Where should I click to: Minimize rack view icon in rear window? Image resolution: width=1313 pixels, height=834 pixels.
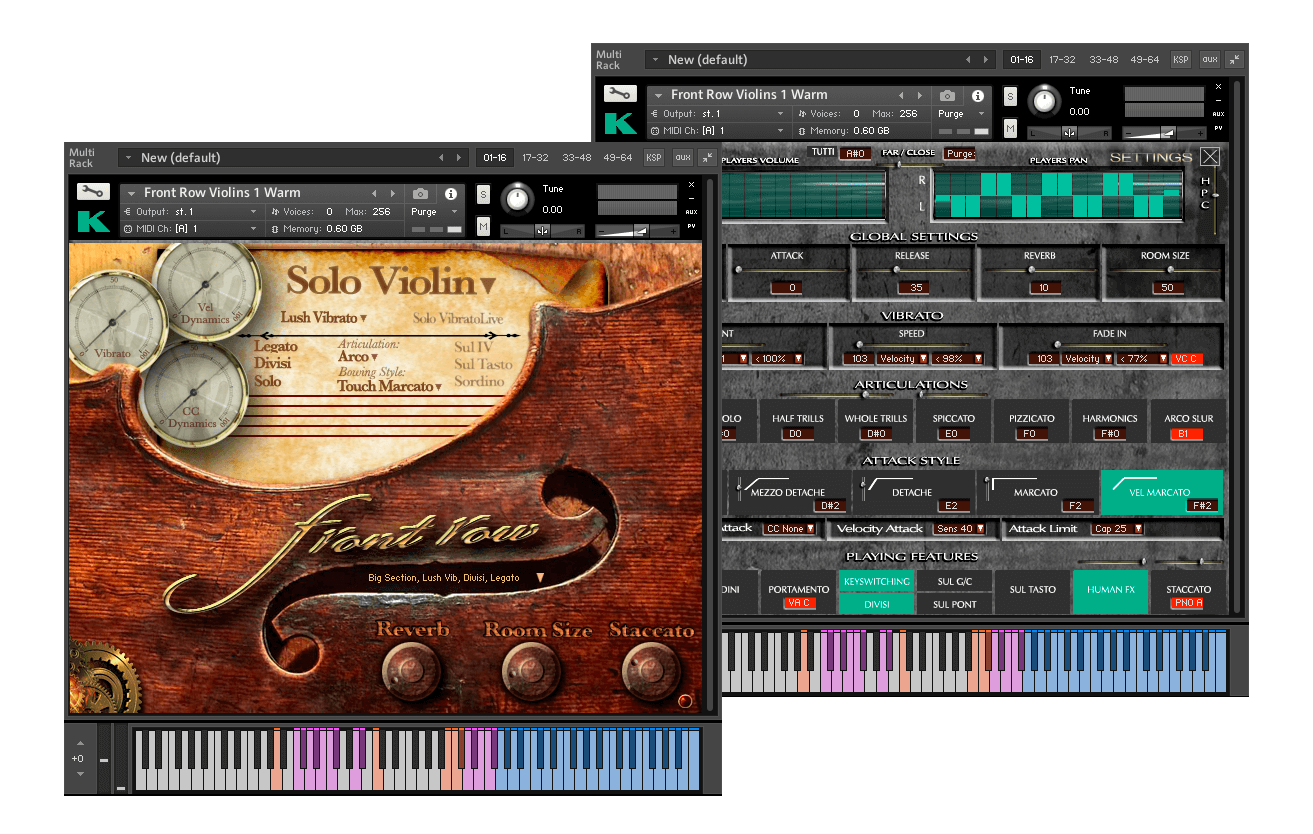click(x=1235, y=59)
